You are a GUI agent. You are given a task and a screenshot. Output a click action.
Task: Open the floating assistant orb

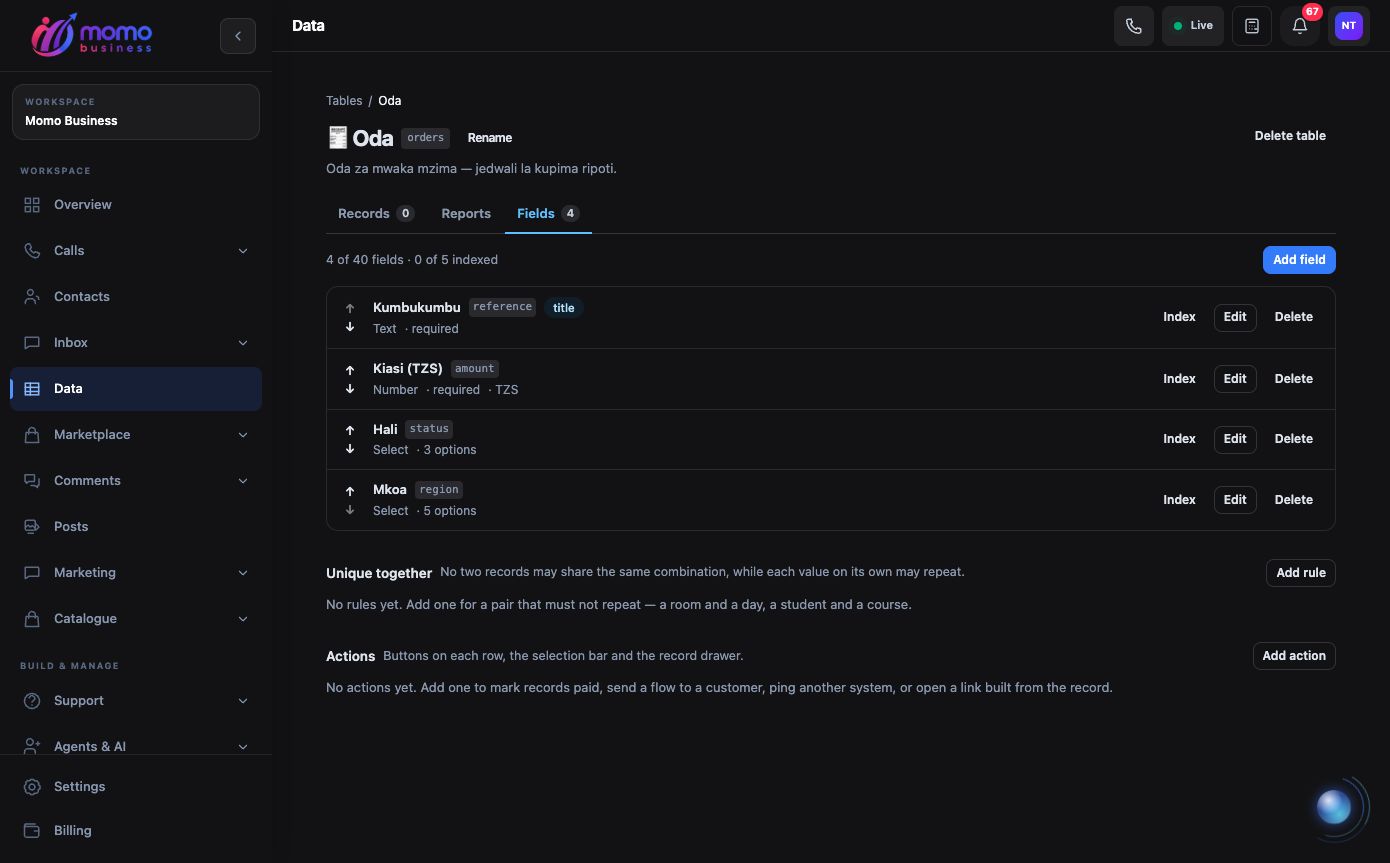1334,806
